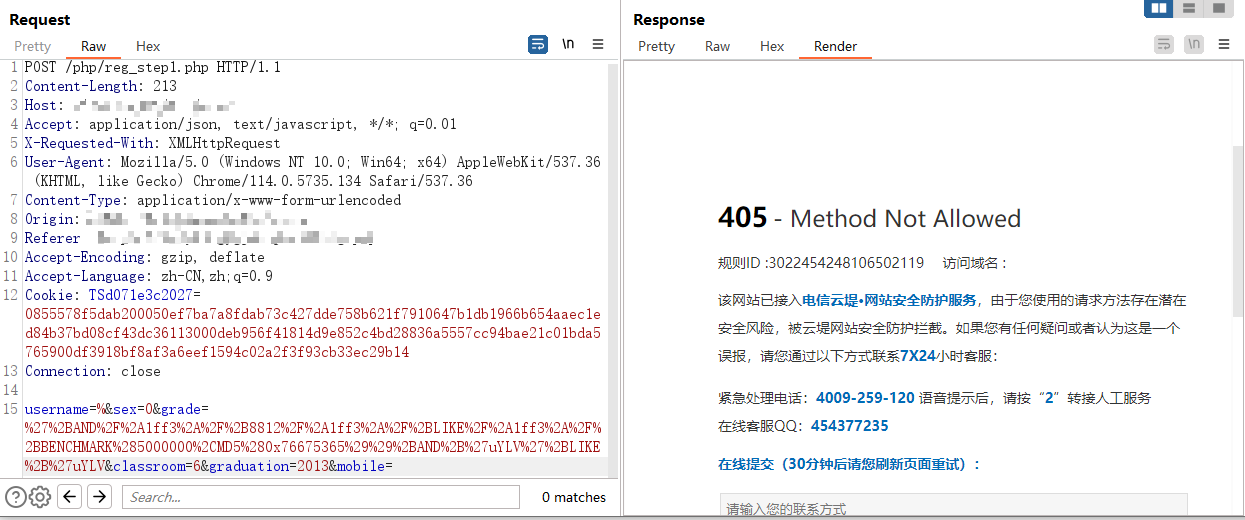Open search help question-mark icon

[16, 496]
